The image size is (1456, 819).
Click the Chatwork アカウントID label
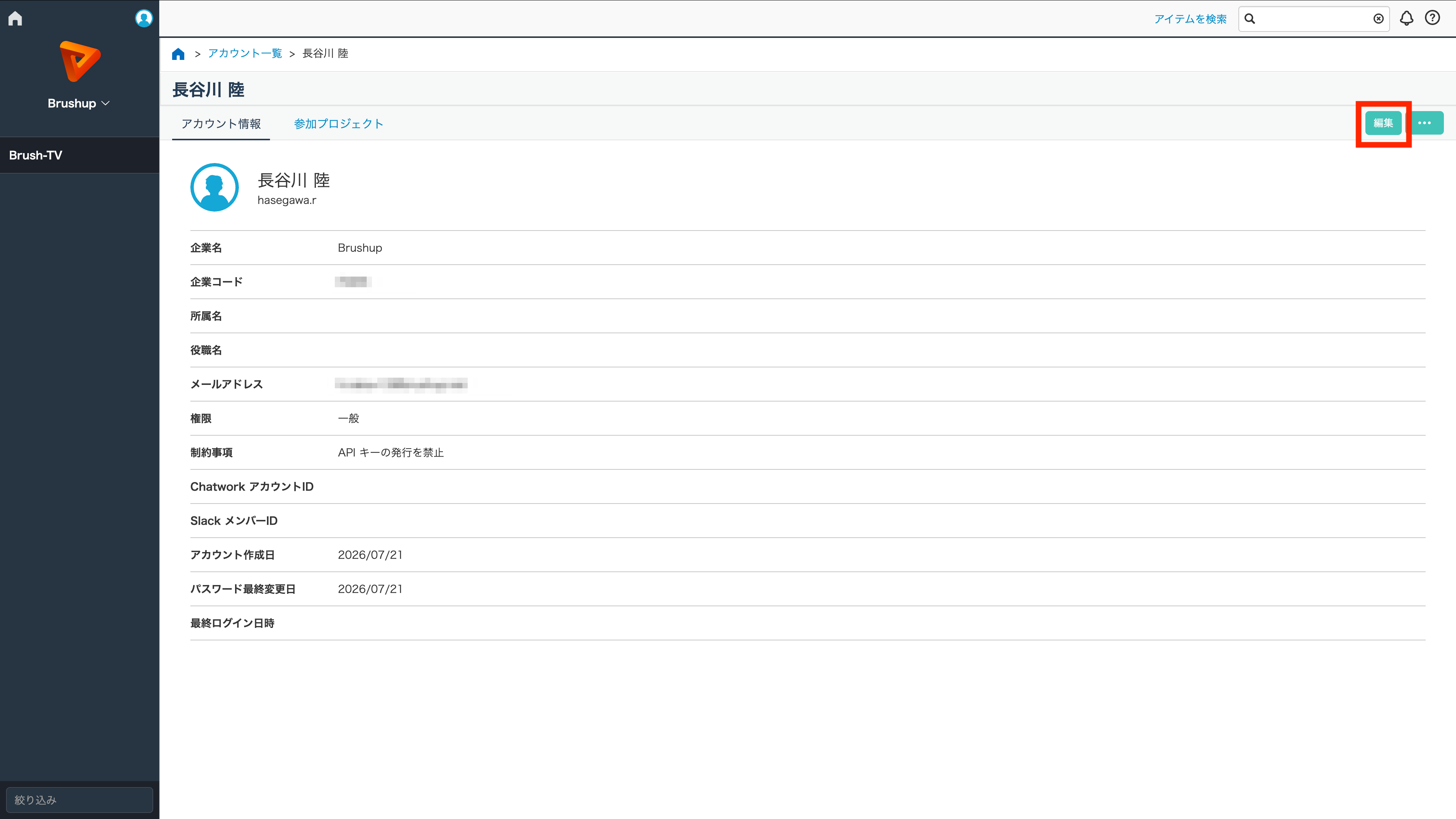pos(251,486)
